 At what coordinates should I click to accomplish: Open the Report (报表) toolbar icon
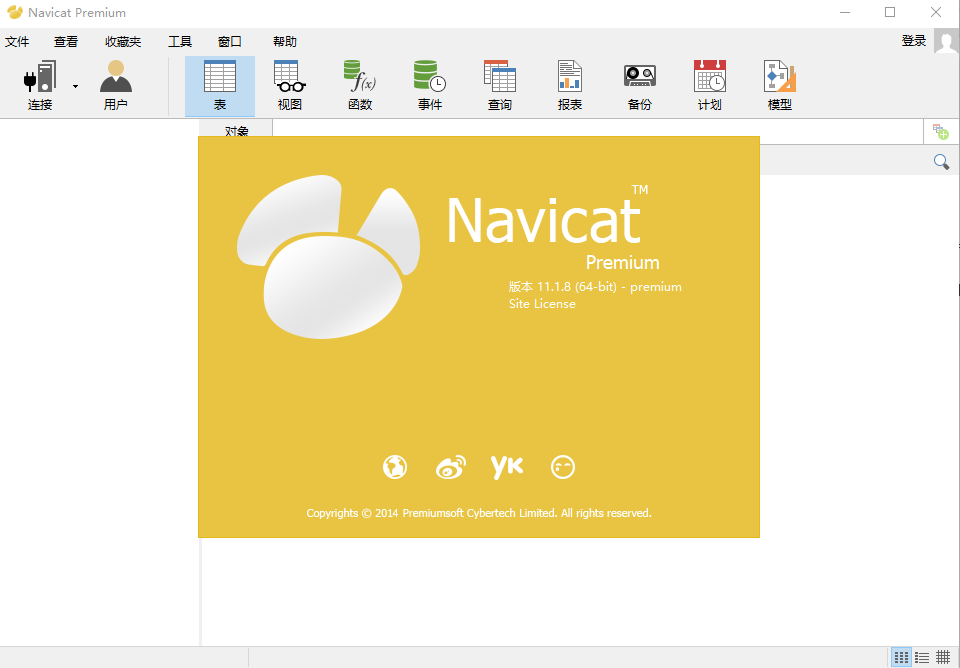tap(570, 85)
